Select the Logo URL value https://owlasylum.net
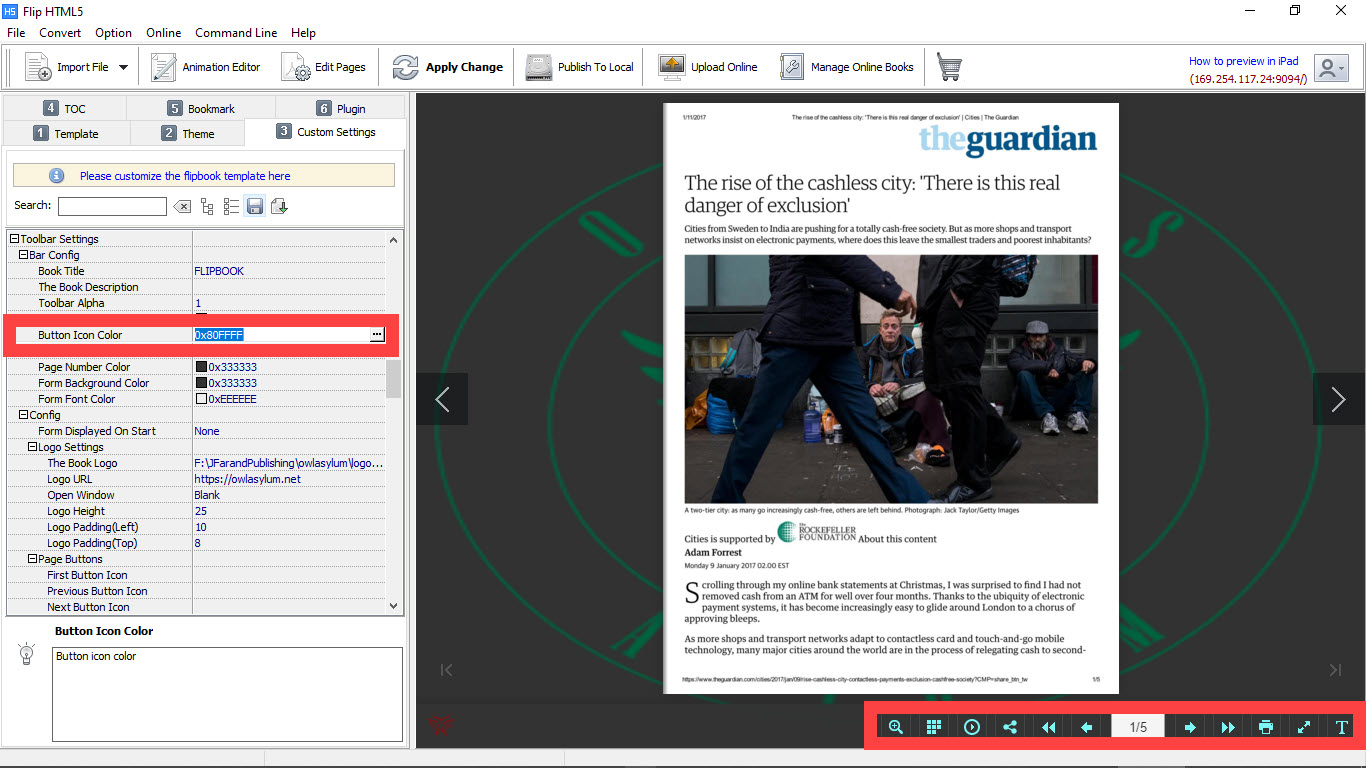Screen dimensions: 1366x768 (x=247, y=479)
